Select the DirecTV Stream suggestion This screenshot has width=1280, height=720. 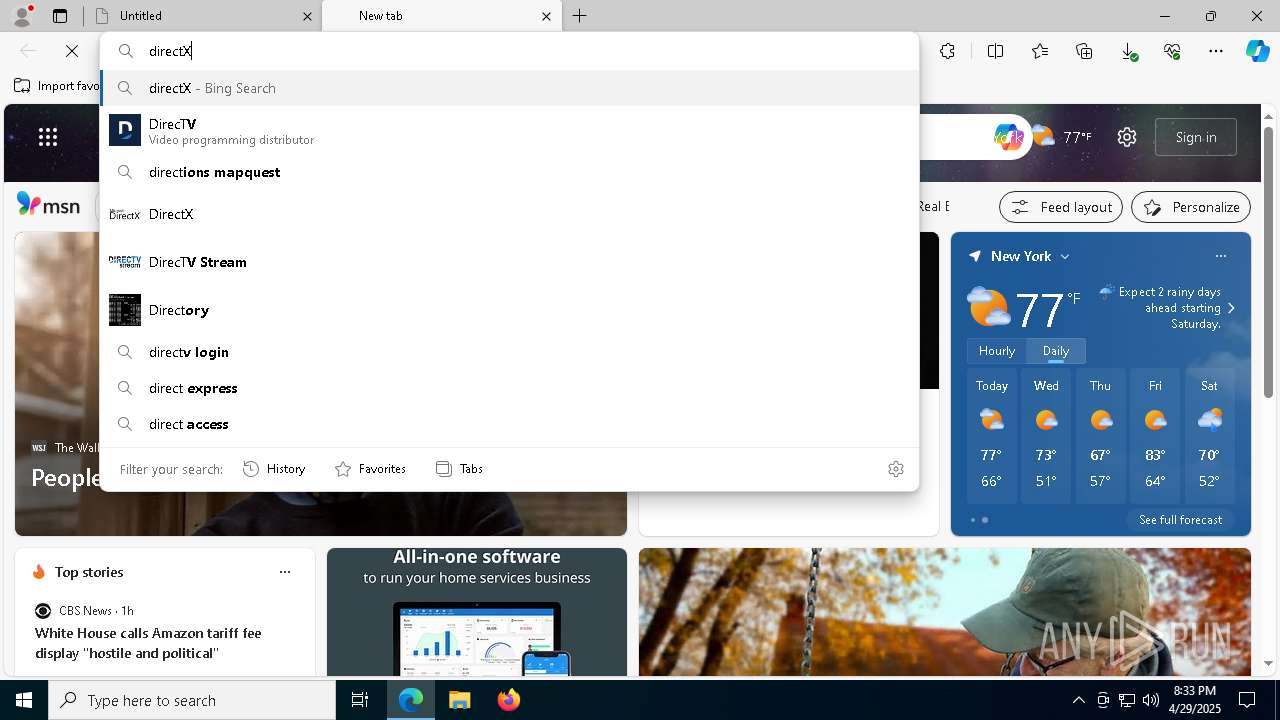coord(509,262)
